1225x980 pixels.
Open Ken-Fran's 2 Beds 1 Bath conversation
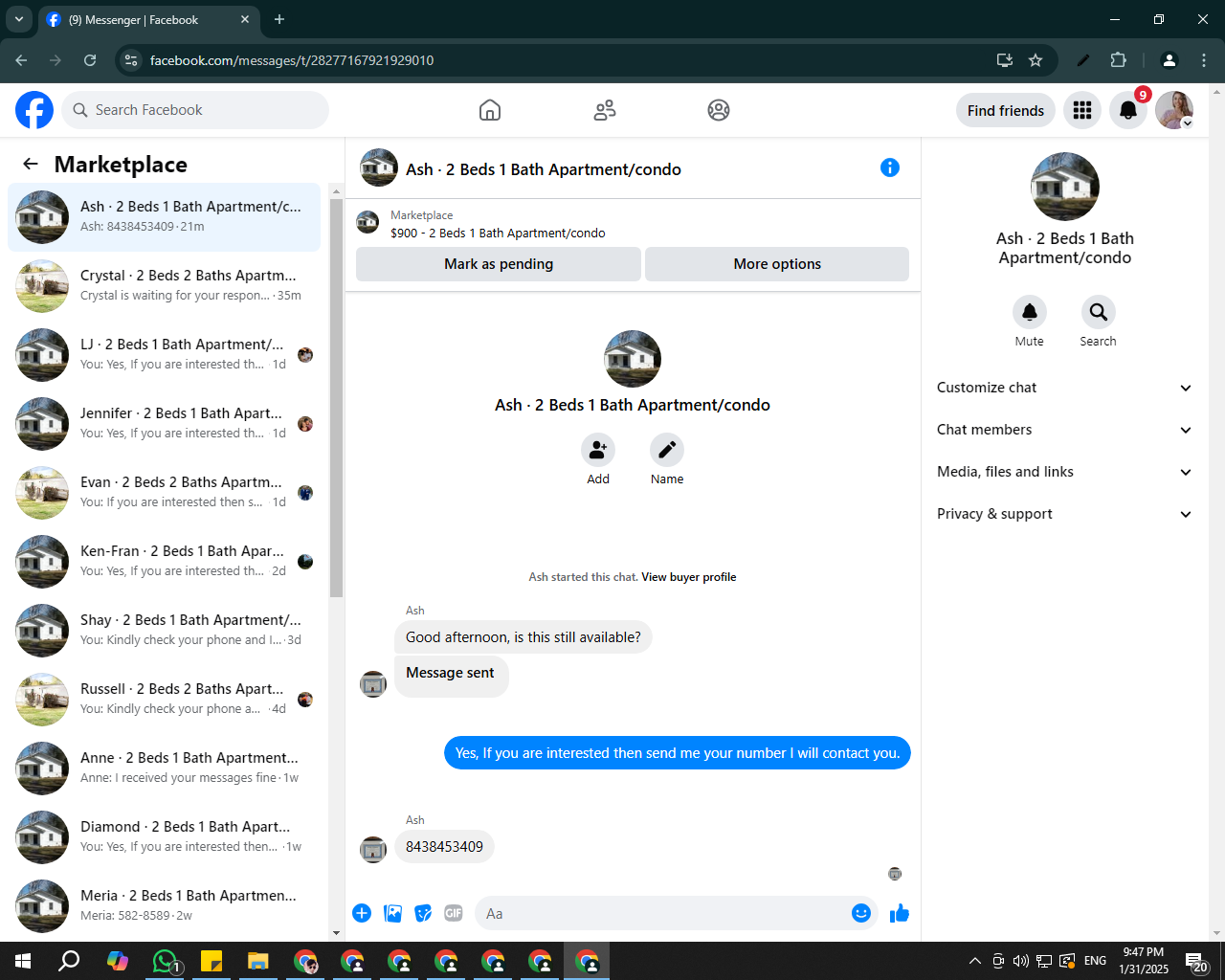point(164,562)
